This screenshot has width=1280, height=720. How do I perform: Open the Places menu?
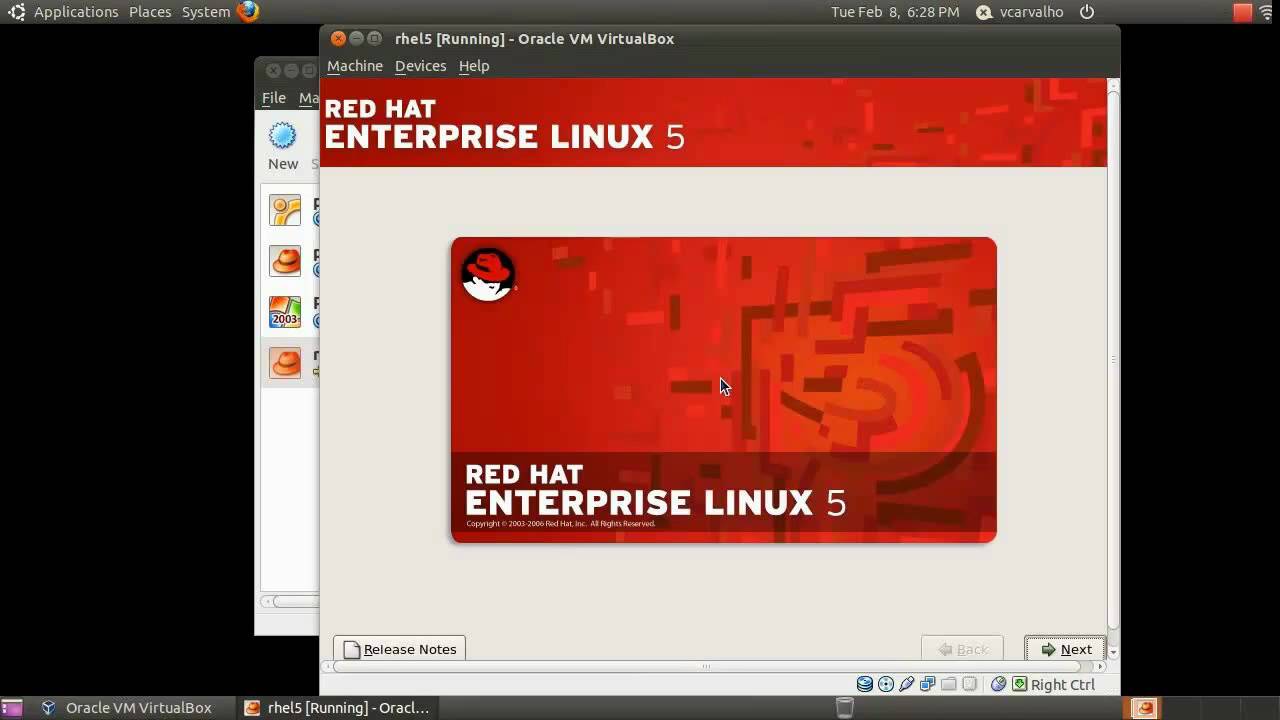coord(150,12)
